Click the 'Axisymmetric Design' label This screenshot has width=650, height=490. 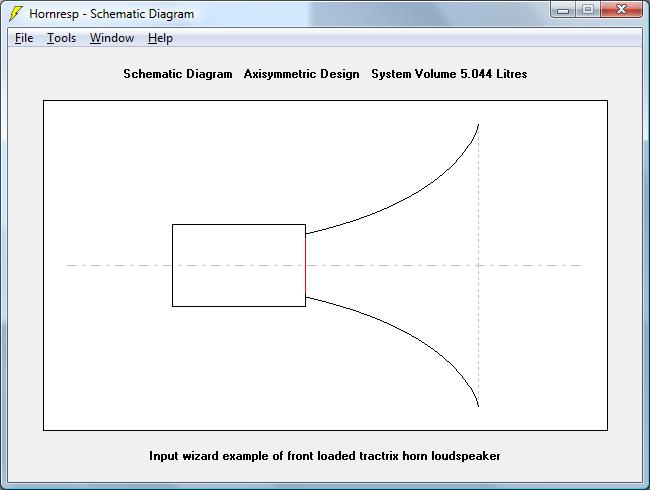[301, 74]
